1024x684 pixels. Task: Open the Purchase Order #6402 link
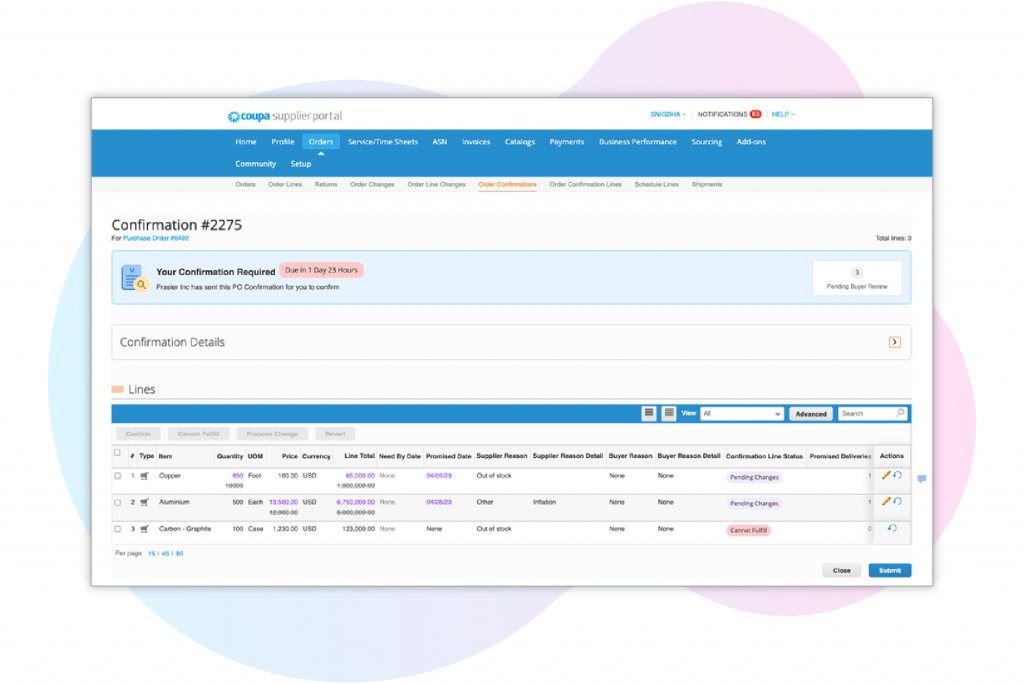155,239
